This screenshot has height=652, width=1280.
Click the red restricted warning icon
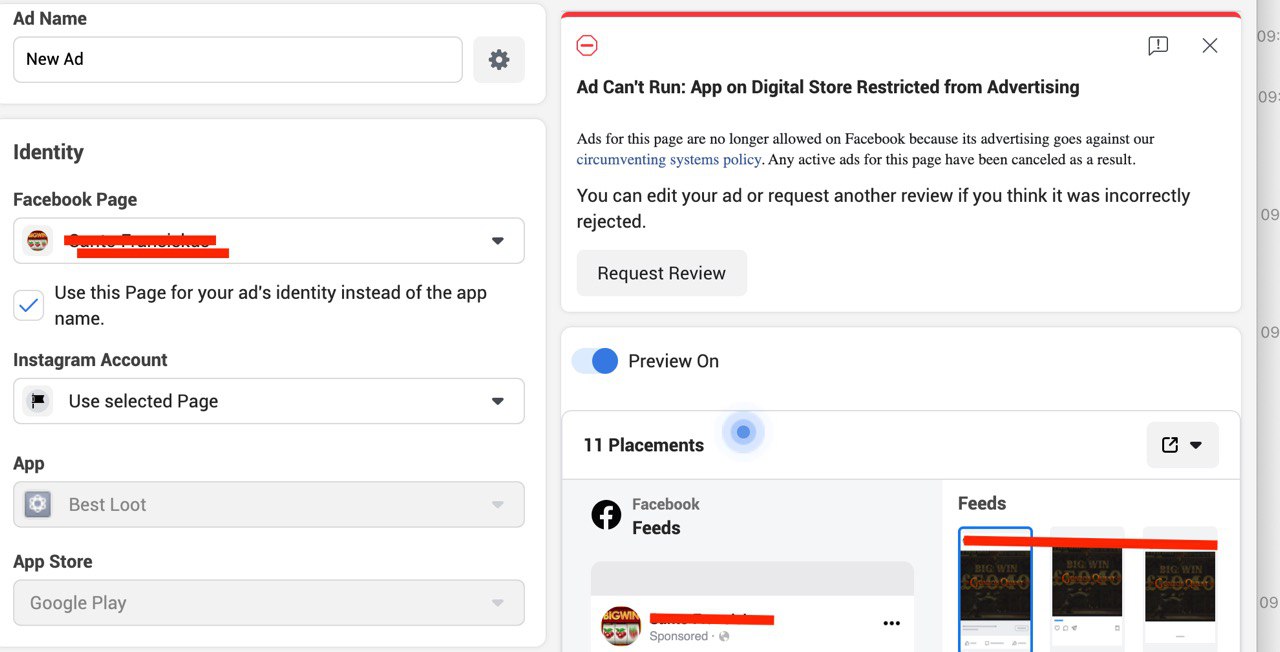587,46
